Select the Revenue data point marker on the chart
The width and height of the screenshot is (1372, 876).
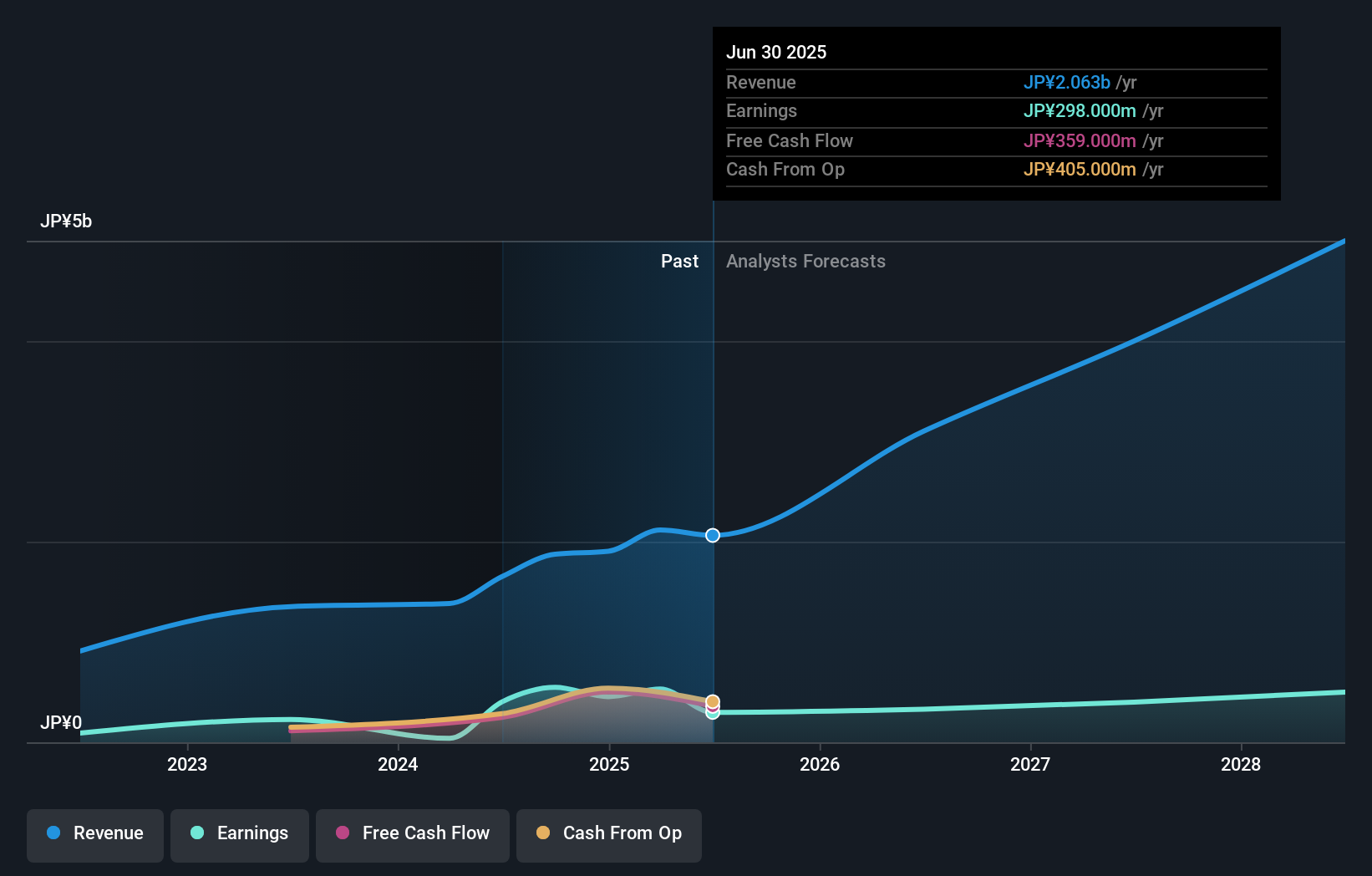(x=713, y=536)
